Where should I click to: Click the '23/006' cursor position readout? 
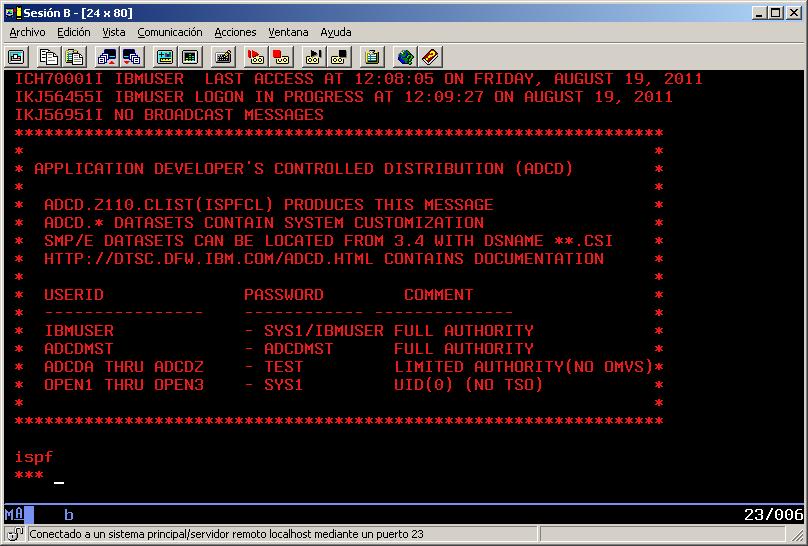pos(773,514)
